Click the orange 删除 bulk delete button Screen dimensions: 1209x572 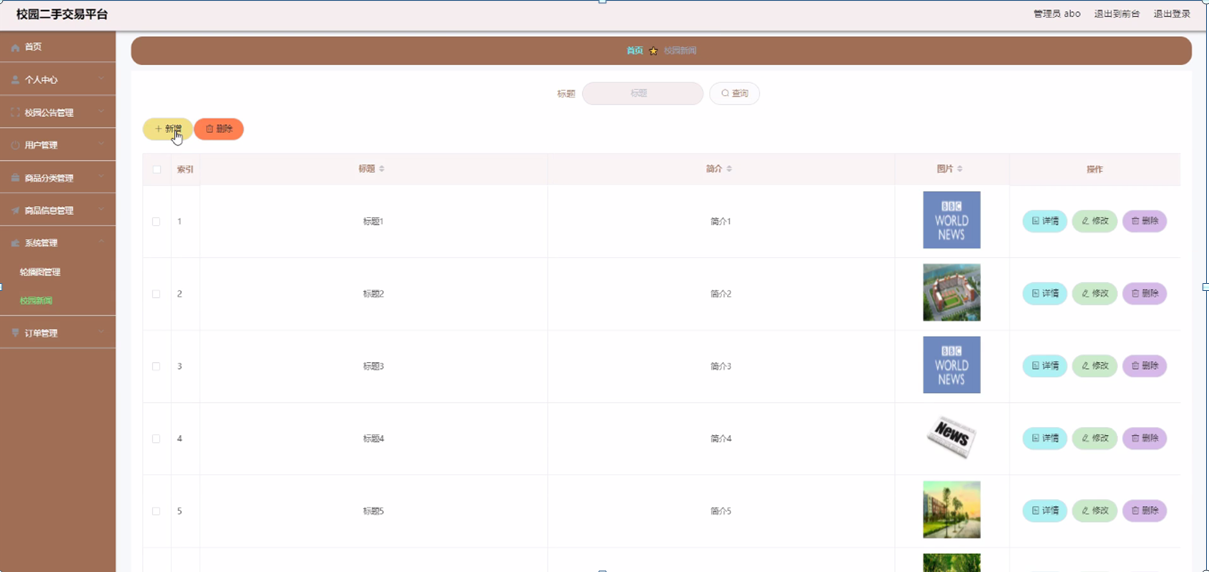tap(219, 129)
